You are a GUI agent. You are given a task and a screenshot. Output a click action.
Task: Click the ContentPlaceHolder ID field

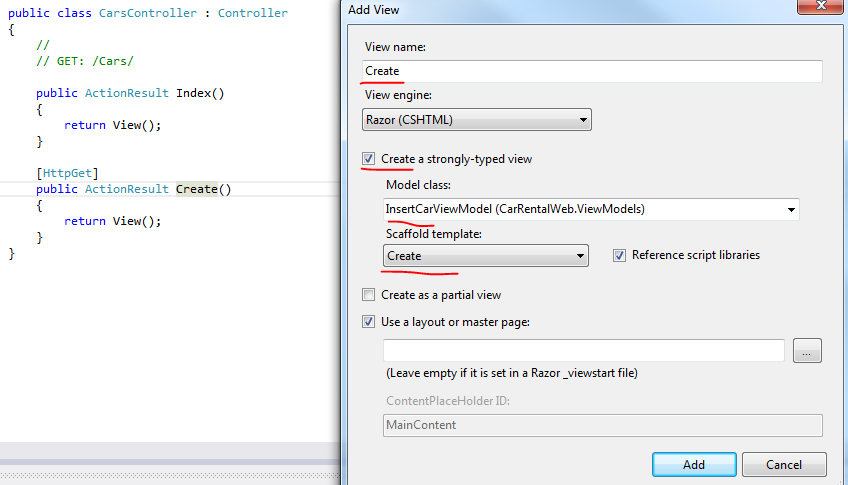(x=602, y=425)
